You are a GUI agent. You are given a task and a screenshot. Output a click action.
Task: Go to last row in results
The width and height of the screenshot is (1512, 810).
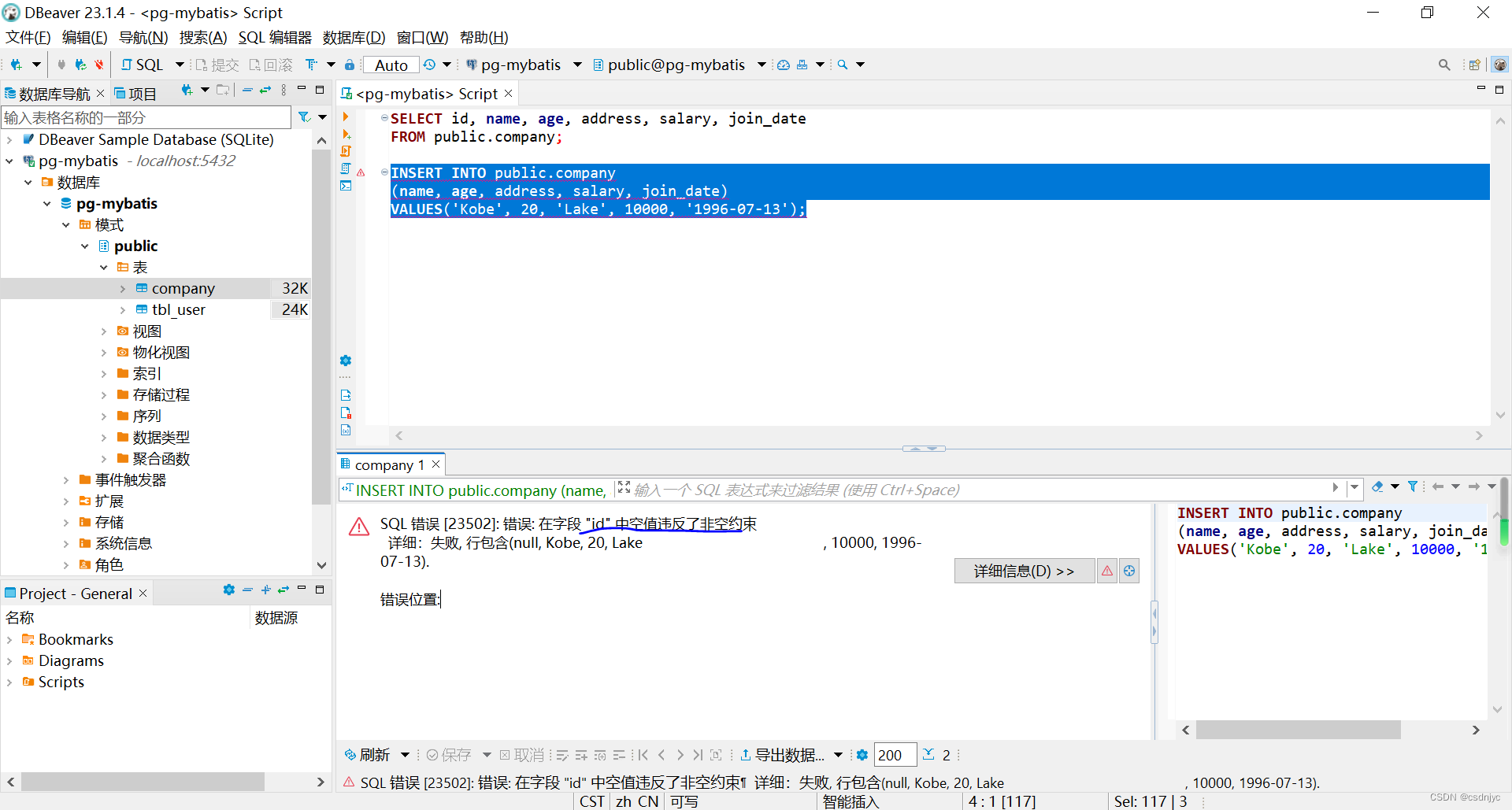tap(698, 755)
